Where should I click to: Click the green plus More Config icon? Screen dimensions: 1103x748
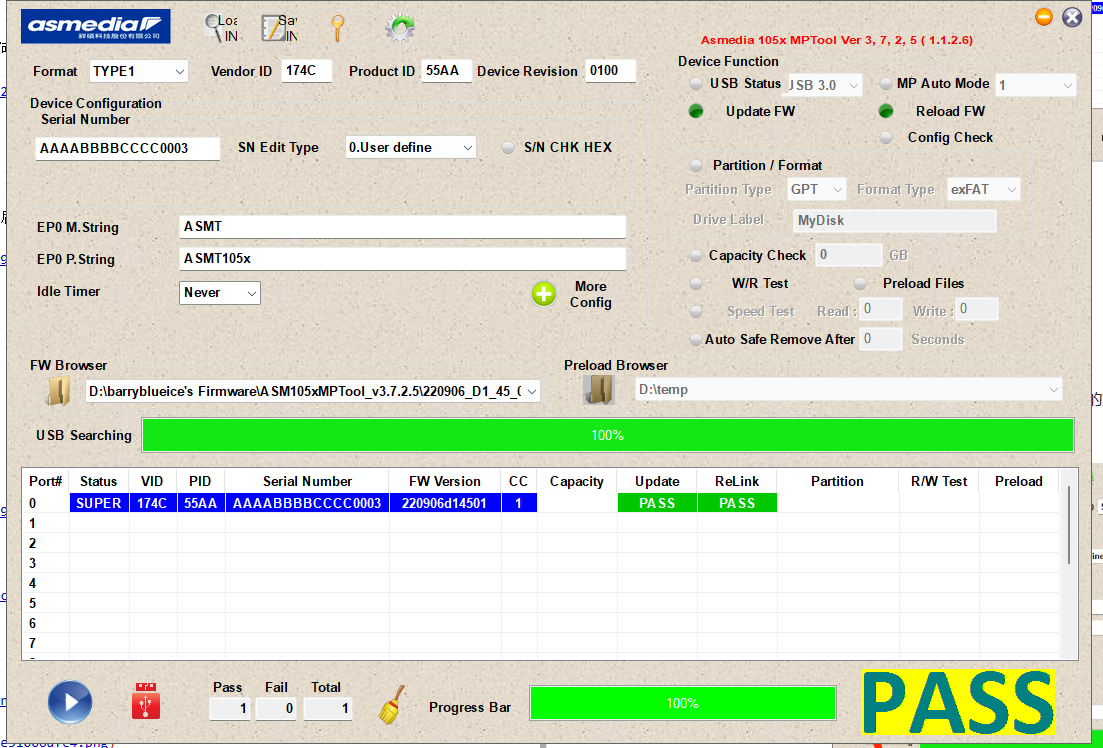[x=544, y=294]
